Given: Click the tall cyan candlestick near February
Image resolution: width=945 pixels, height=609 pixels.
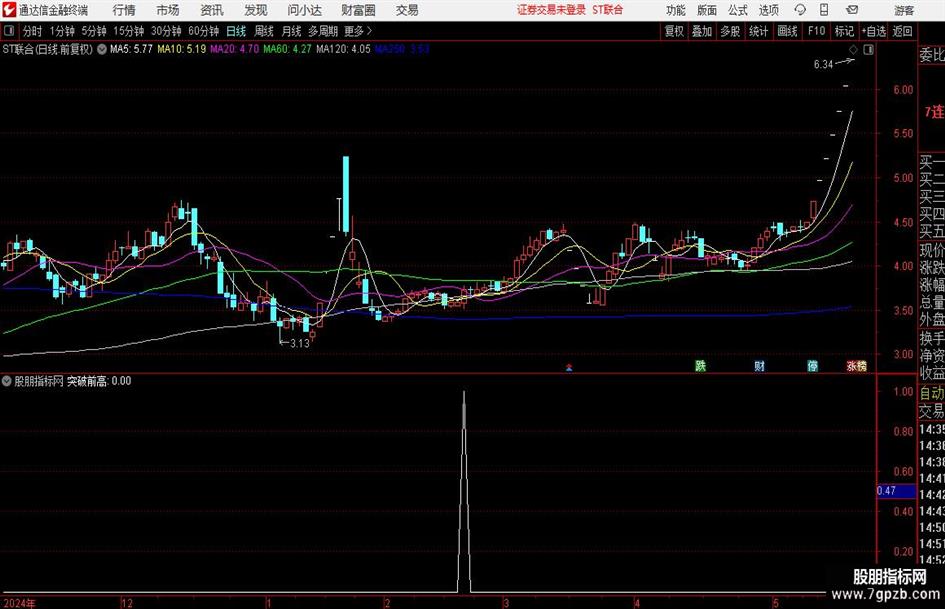Looking at the screenshot, I should click(x=346, y=195).
